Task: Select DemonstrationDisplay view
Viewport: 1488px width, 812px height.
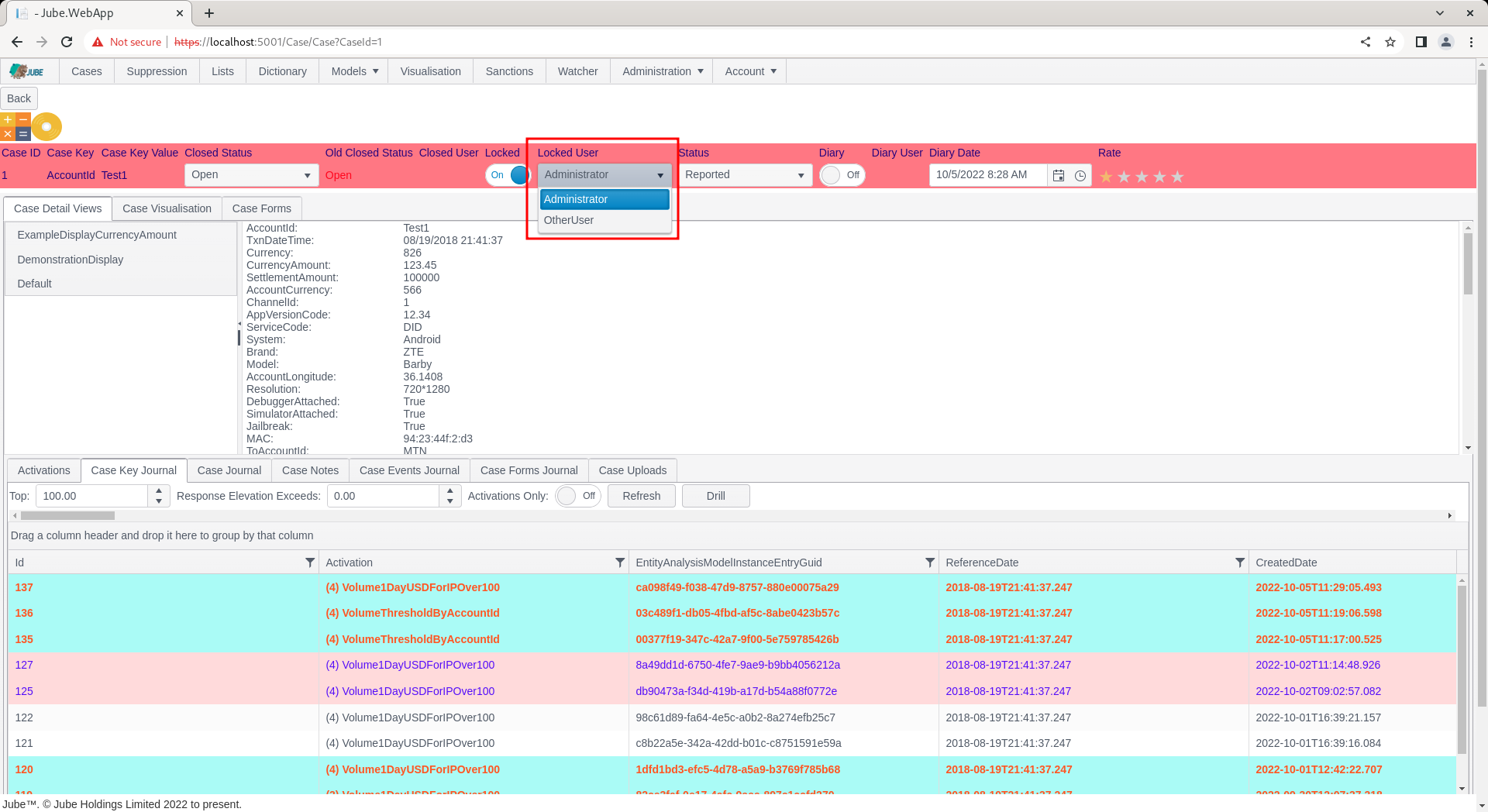Action: 121,260
